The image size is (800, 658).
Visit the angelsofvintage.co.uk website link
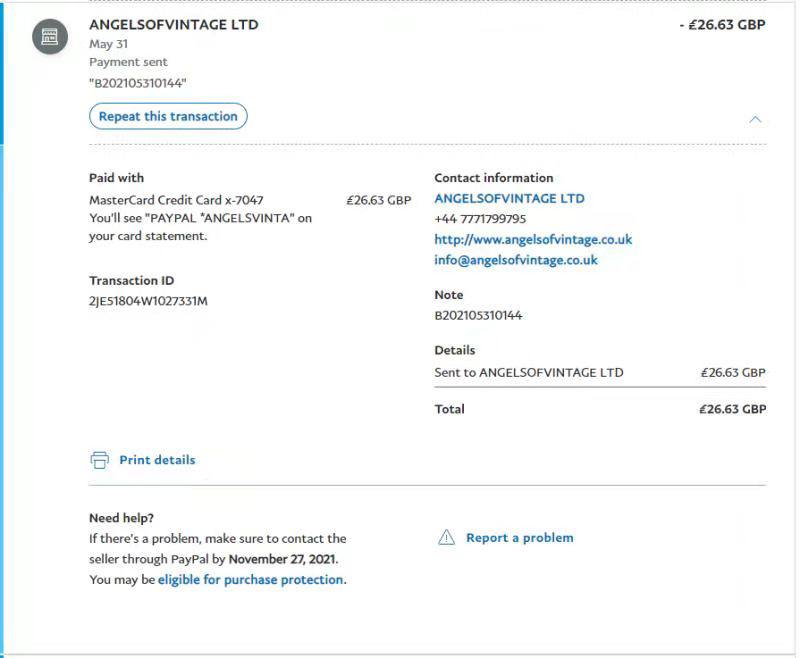pyautogui.click(x=533, y=240)
